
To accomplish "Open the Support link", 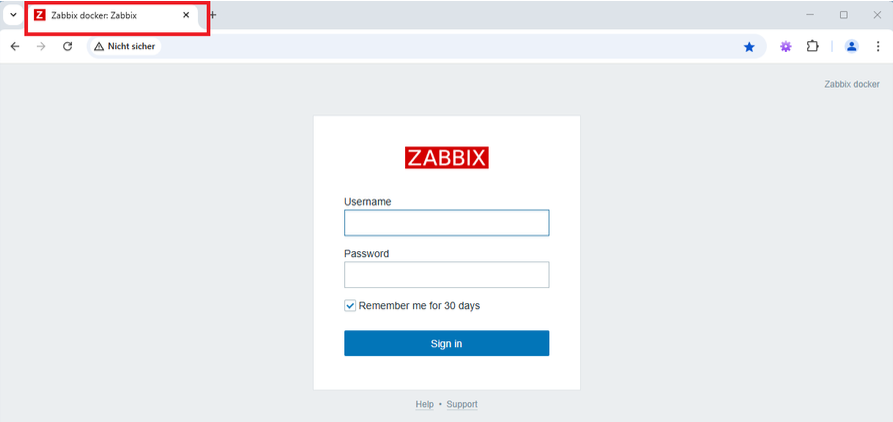I will point(462,404).
